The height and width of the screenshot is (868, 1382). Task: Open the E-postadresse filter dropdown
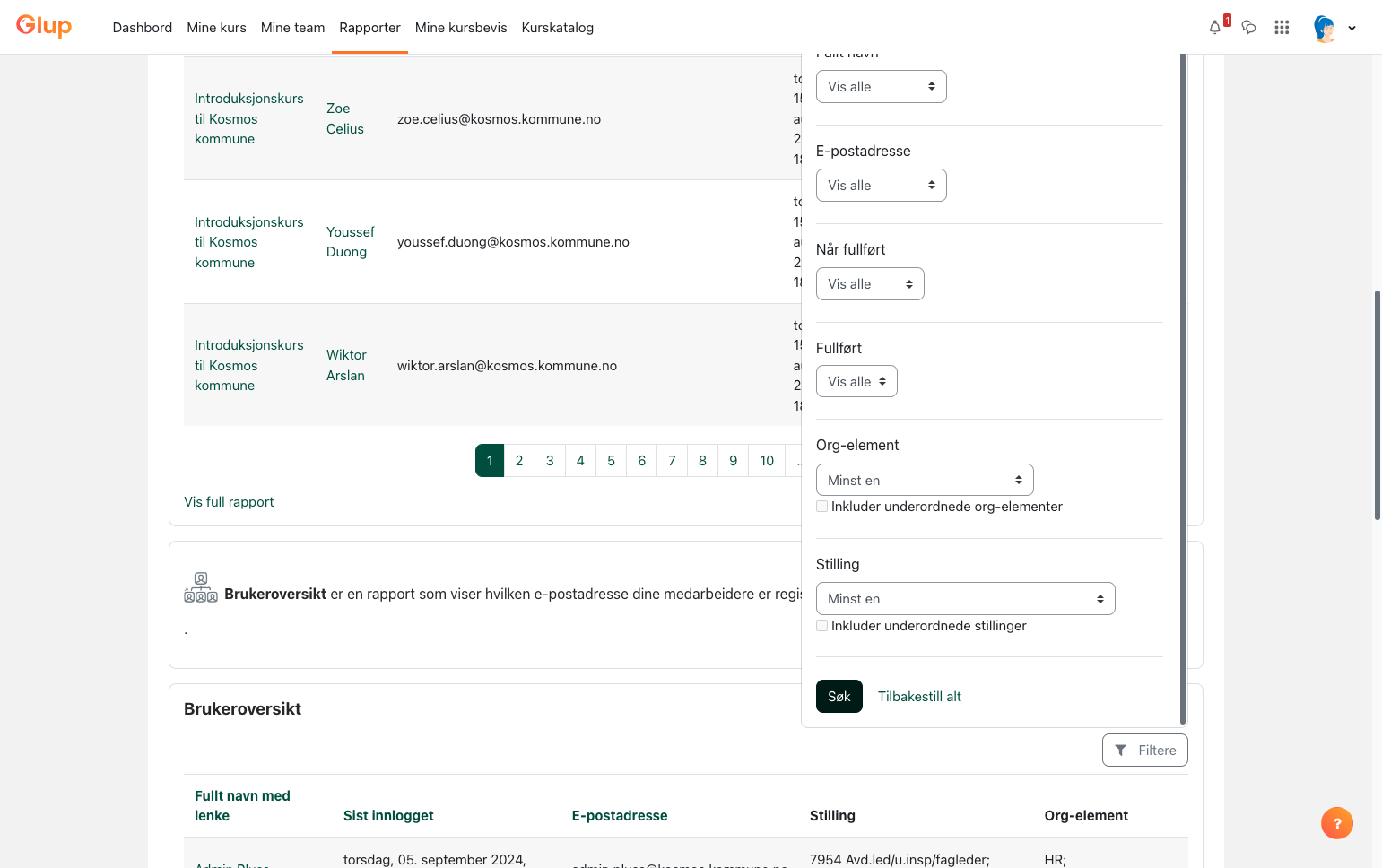pos(881,186)
